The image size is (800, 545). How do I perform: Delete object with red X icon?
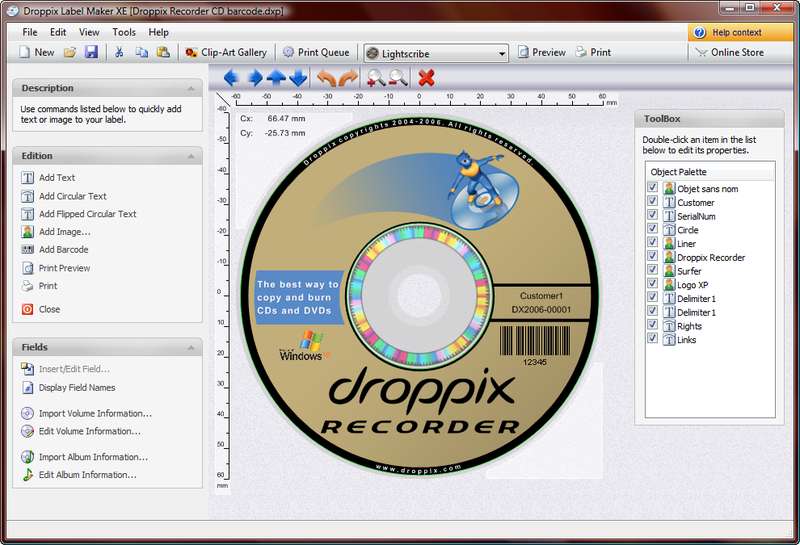pos(427,78)
